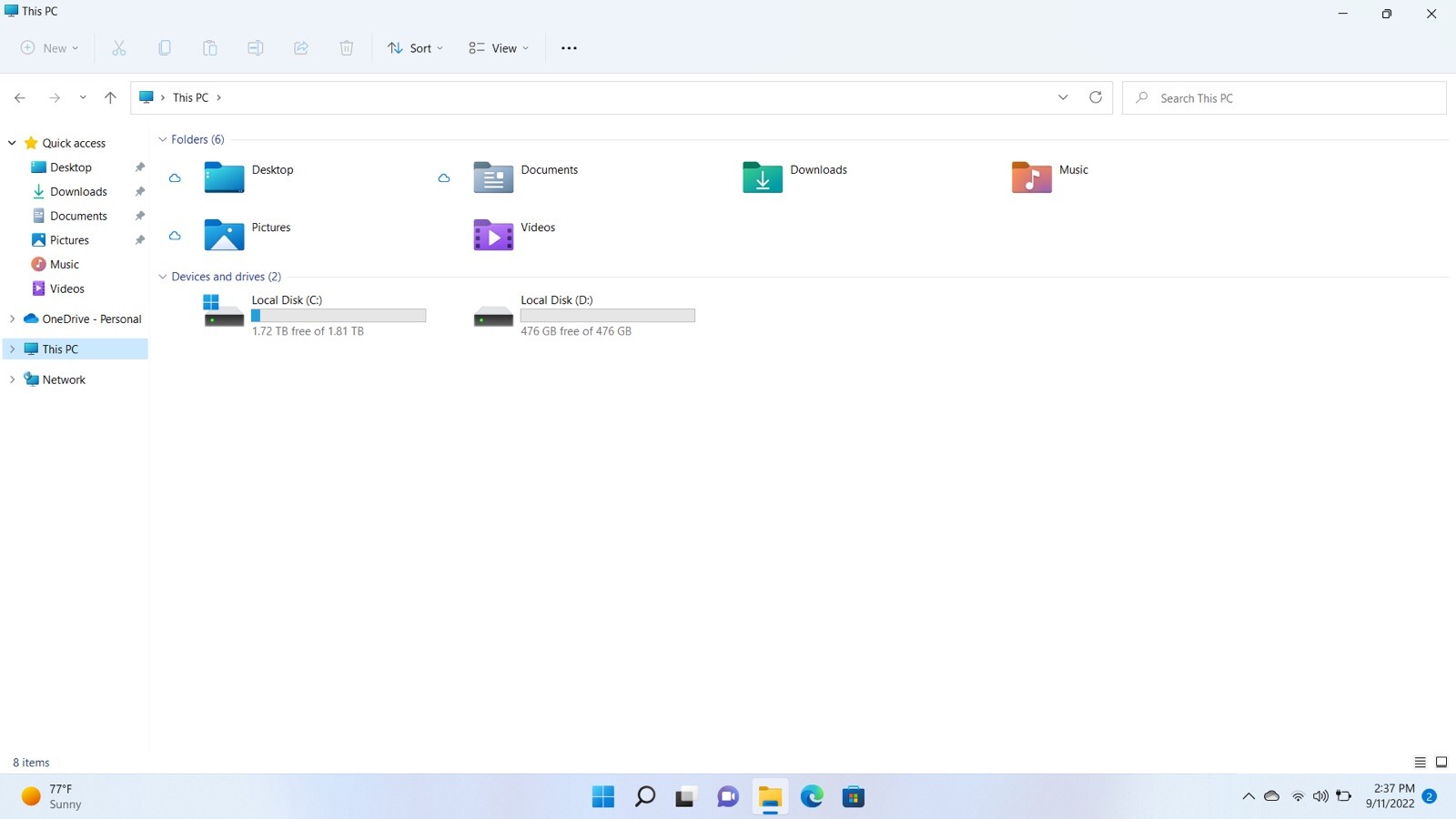Click the Share icon in toolbar
The width and height of the screenshot is (1456, 819).
click(x=301, y=48)
